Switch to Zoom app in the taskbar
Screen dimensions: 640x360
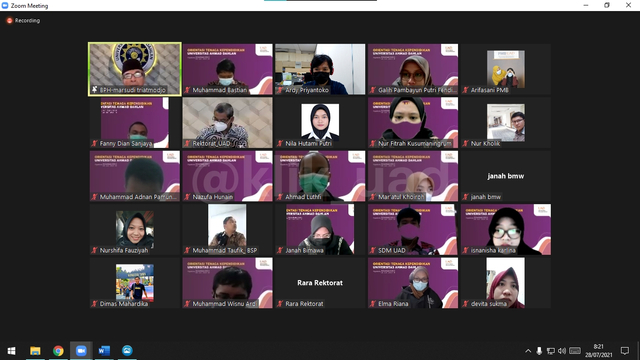81,351
